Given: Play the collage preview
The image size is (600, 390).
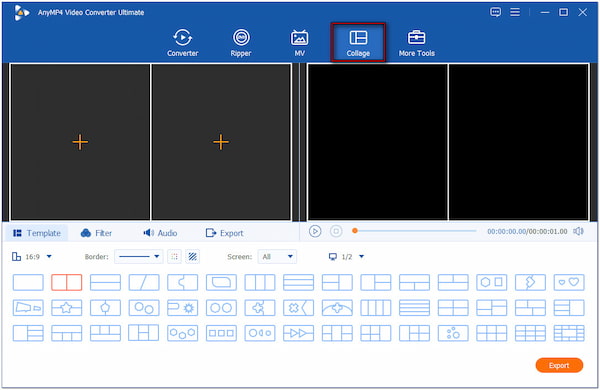Looking at the screenshot, I should click(x=315, y=231).
